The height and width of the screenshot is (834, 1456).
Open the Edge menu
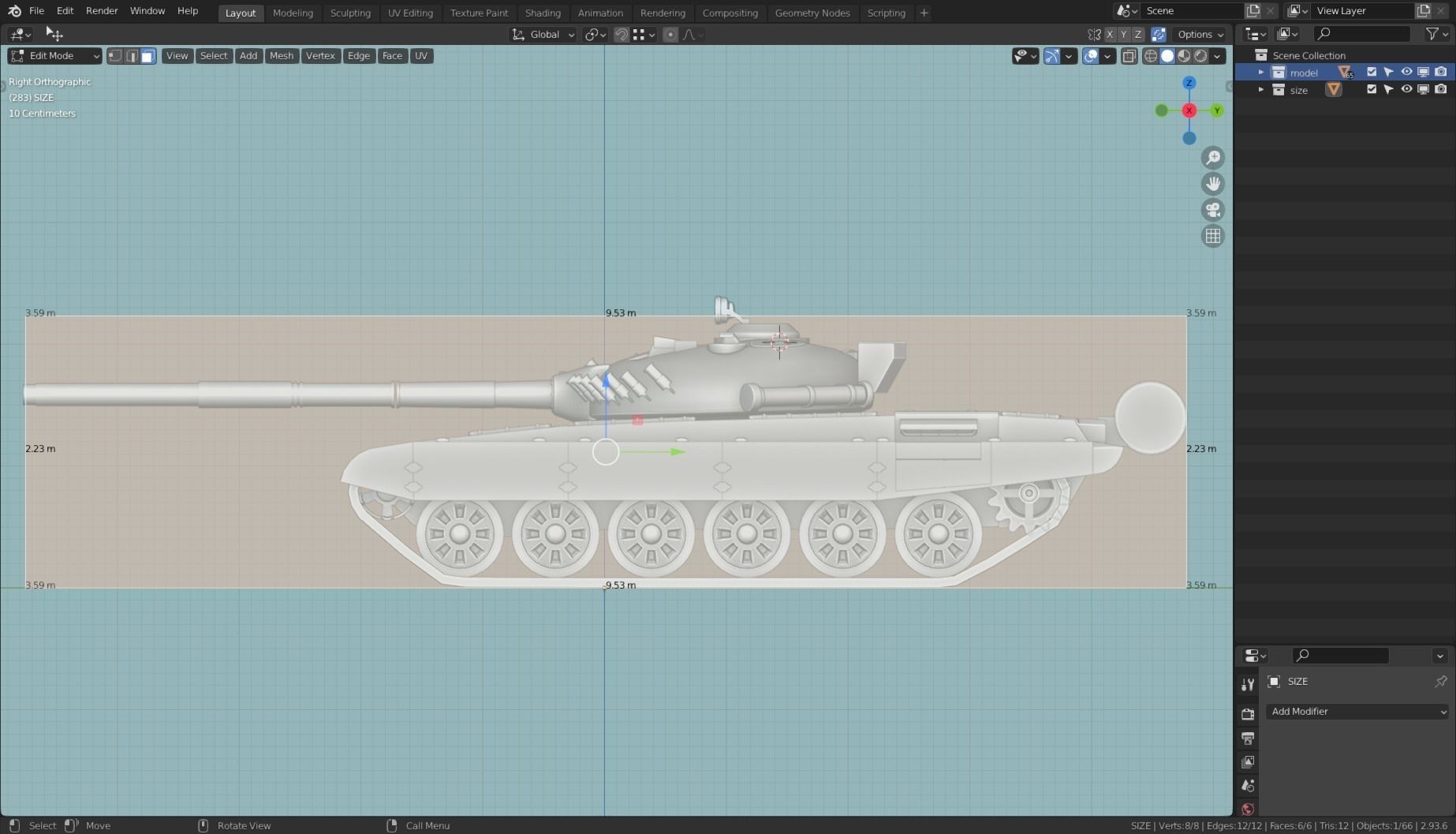(358, 56)
